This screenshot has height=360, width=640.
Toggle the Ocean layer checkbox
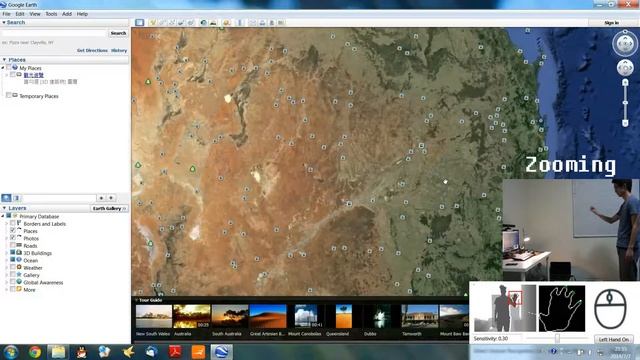click(x=13, y=260)
